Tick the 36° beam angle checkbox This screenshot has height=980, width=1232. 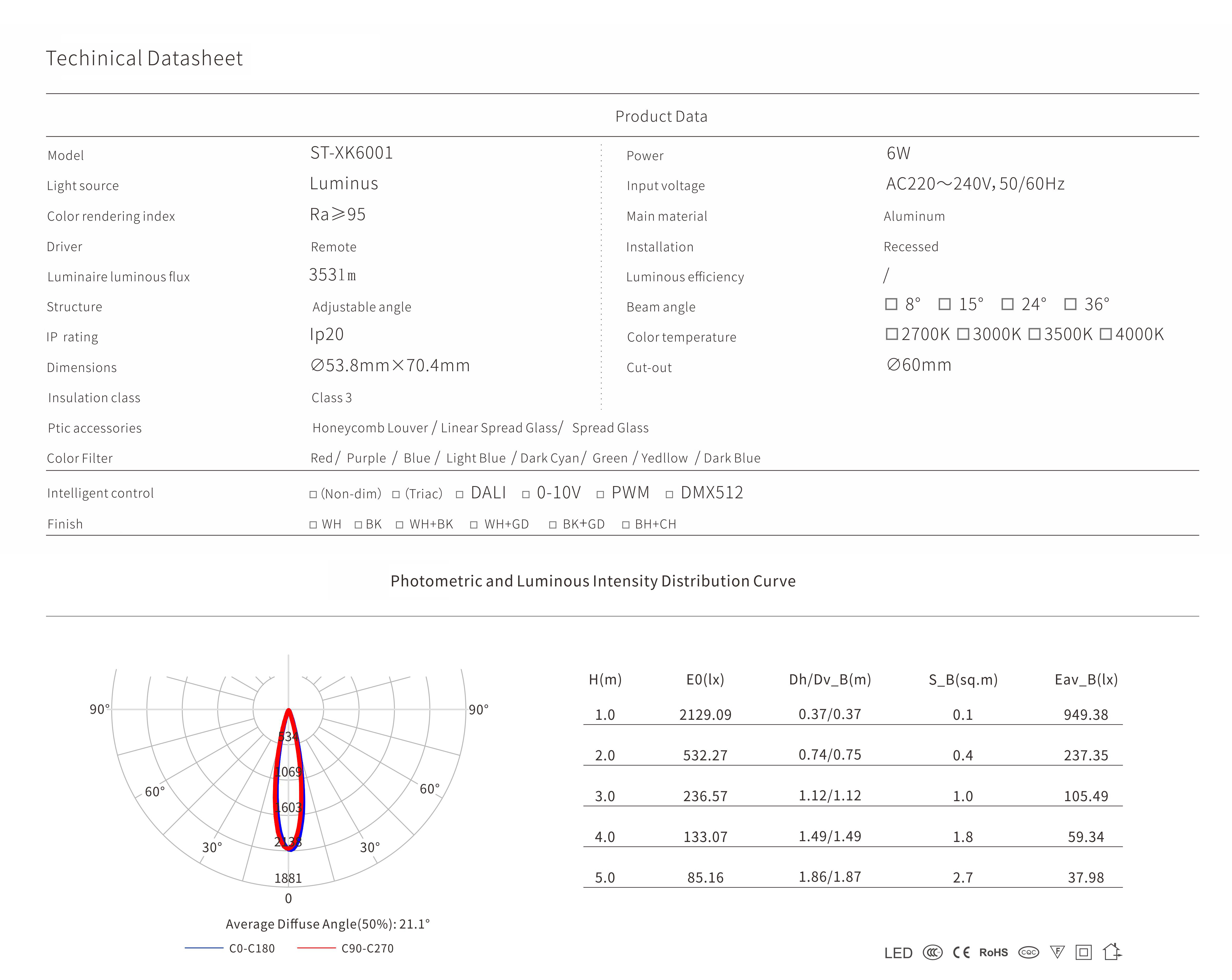click(x=1070, y=304)
